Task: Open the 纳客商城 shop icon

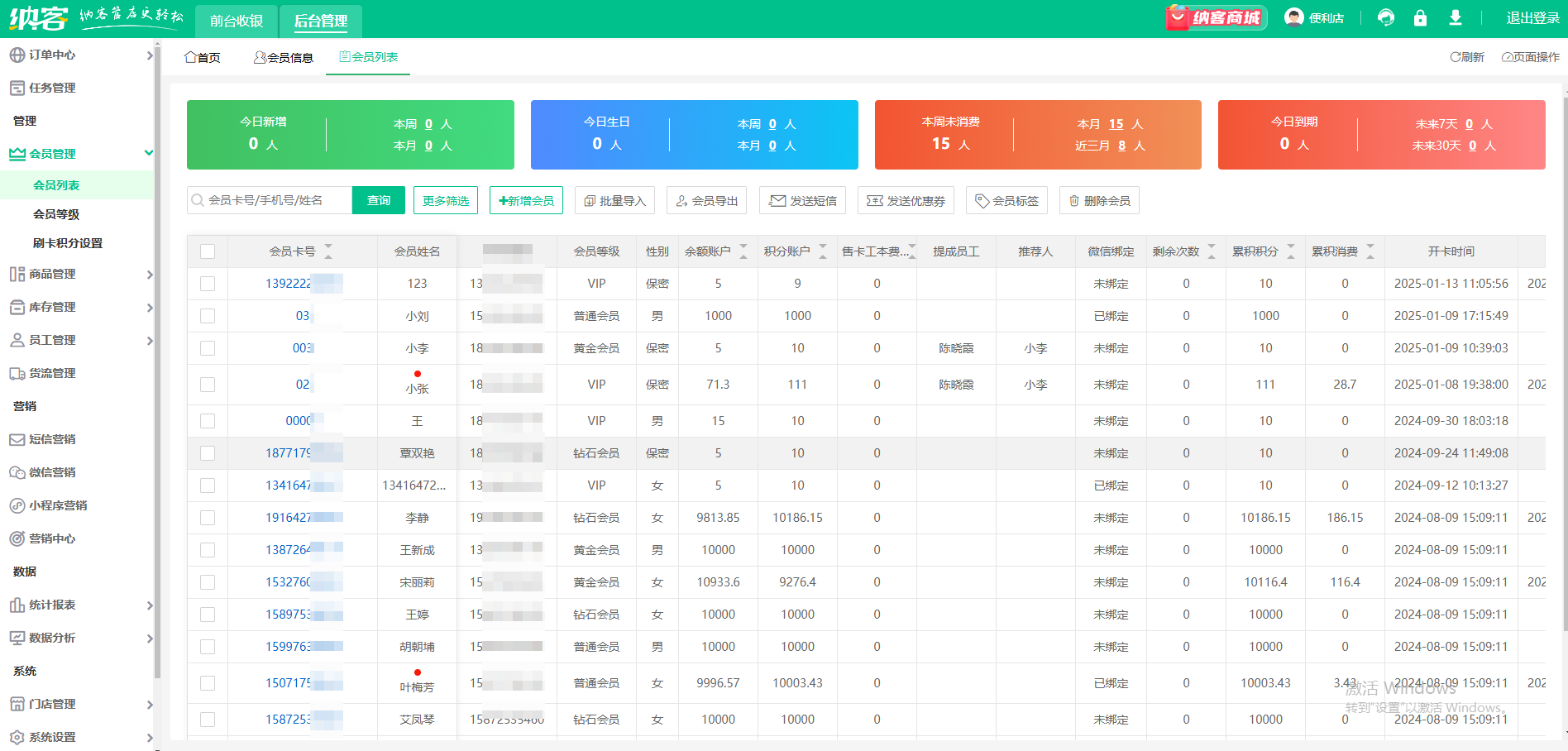Action: 1216,17
